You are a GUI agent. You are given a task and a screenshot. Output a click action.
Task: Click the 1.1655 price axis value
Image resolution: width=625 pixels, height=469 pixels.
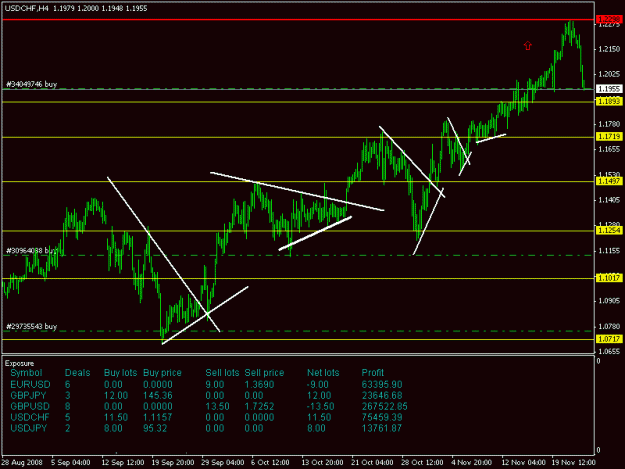[x=609, y=149]
